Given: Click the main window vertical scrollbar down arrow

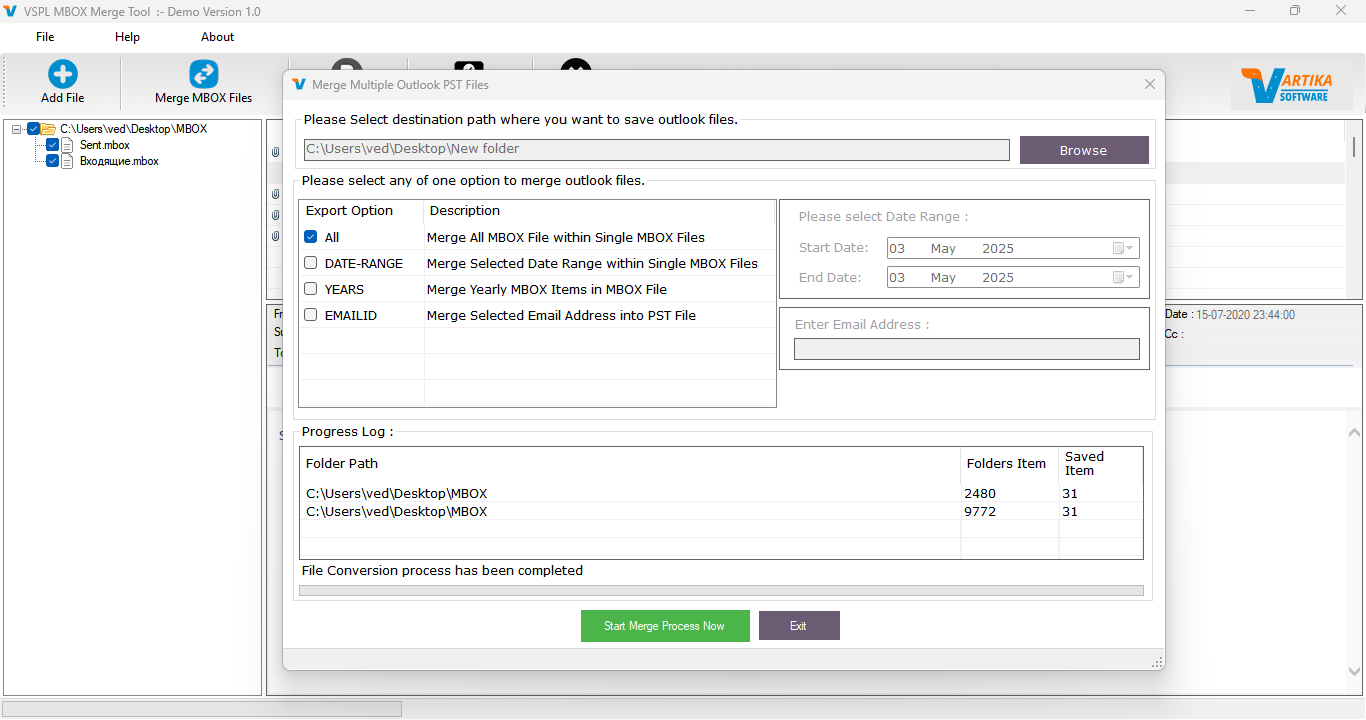Looking at the screenshot, I should pyautogui.click(x=1355, y=672).
